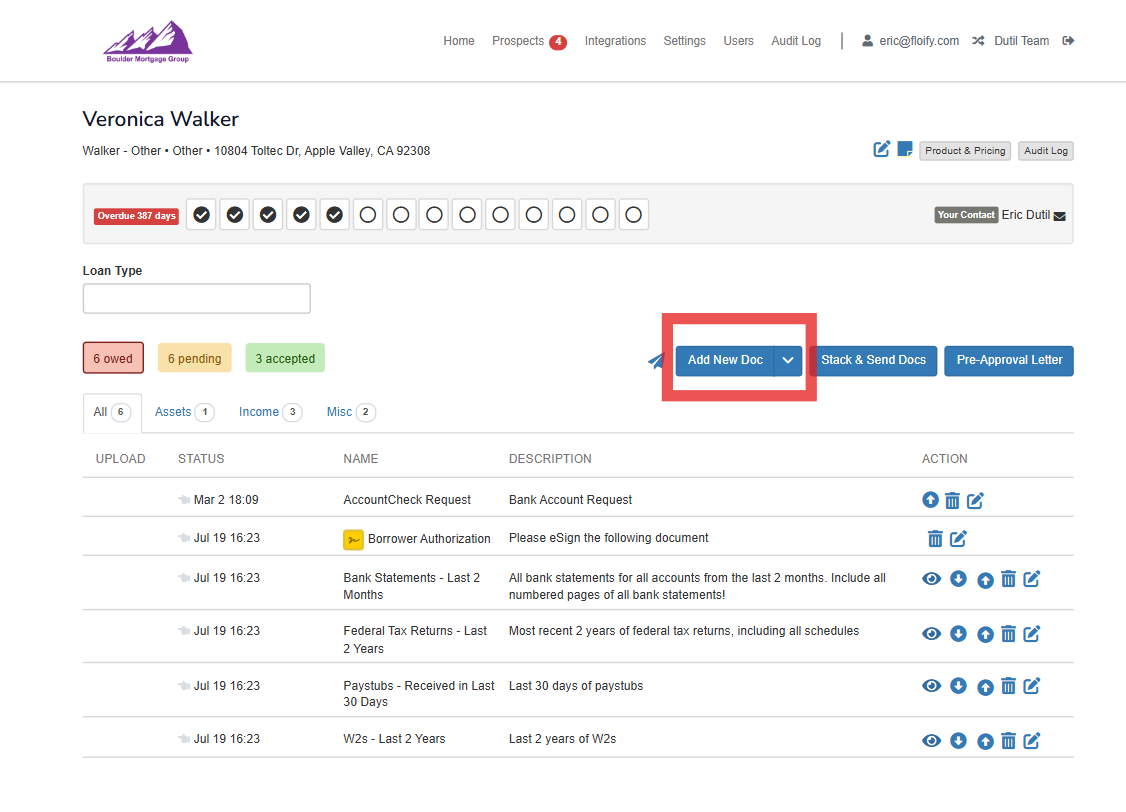Image resolution: width=1126 pixels, height=812 pixels.
Task: Click the Boulder Mortgage Group logo
Action: pyautogui.click(x=148, y=43)
